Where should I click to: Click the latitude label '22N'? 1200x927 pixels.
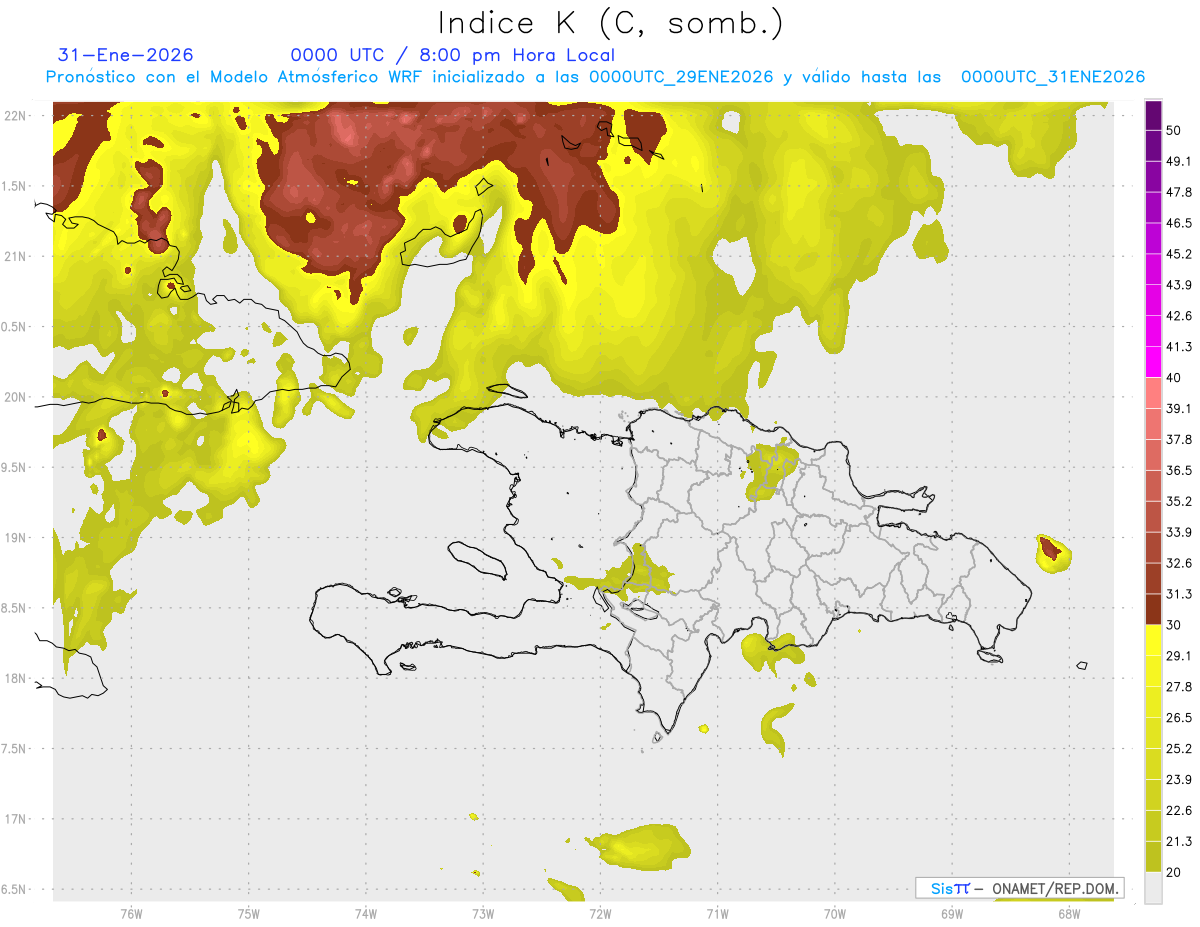tap(16, 116)
